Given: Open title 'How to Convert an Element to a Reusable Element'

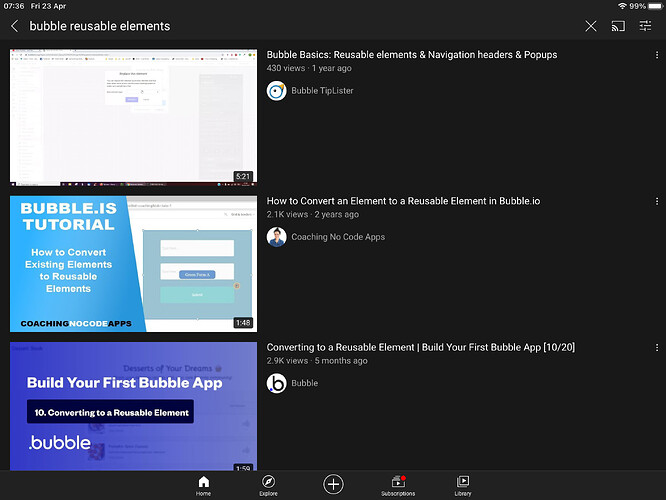Looking at the screenshot, I should coord(403,201).
